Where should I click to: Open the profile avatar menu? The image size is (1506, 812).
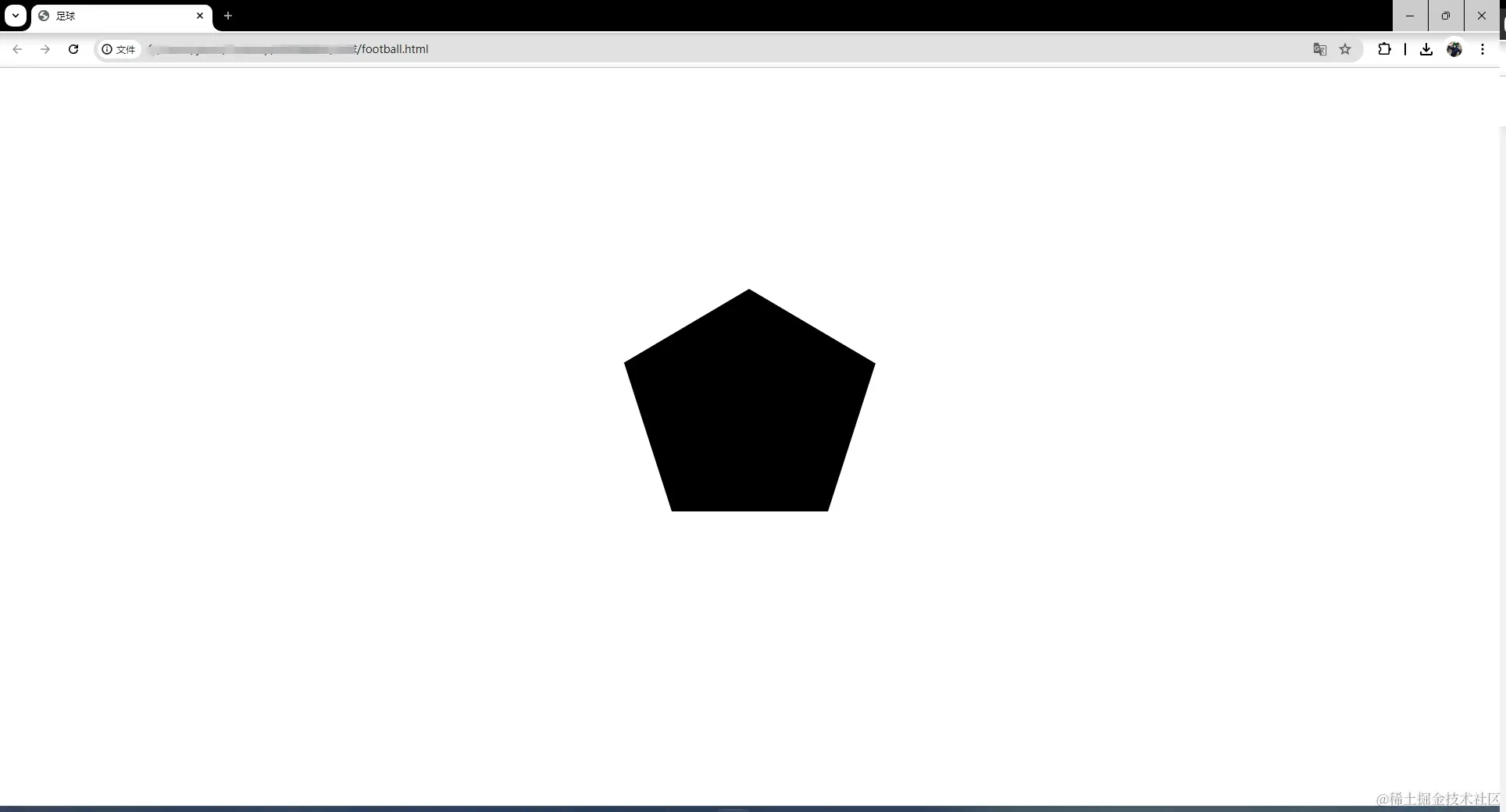1454,49
